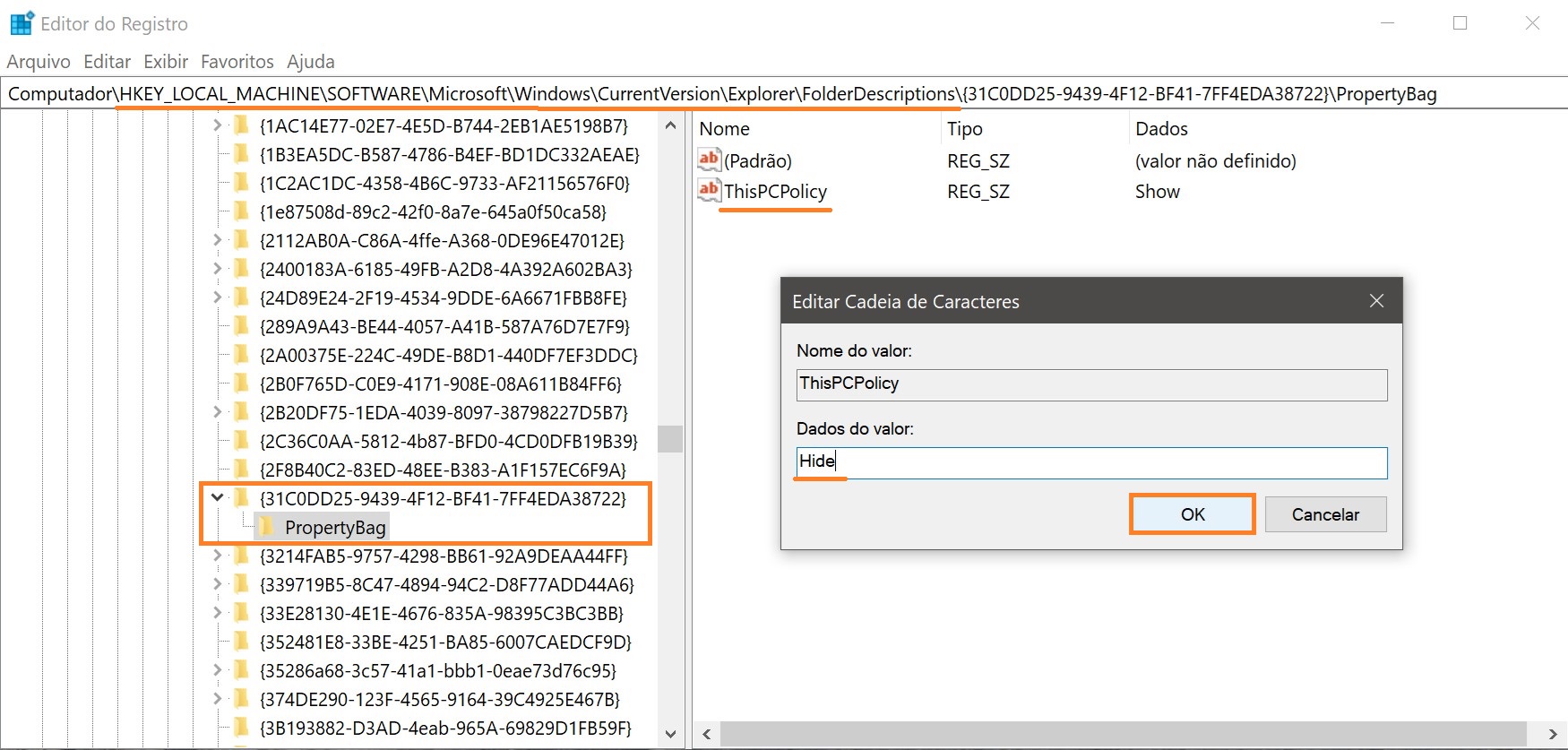Click folder icon of {2F8B40C2-83ED-48EE-B383-A1F157EC6F9A}
Screen dimensions: 1568x750
[x=242, y=470]
